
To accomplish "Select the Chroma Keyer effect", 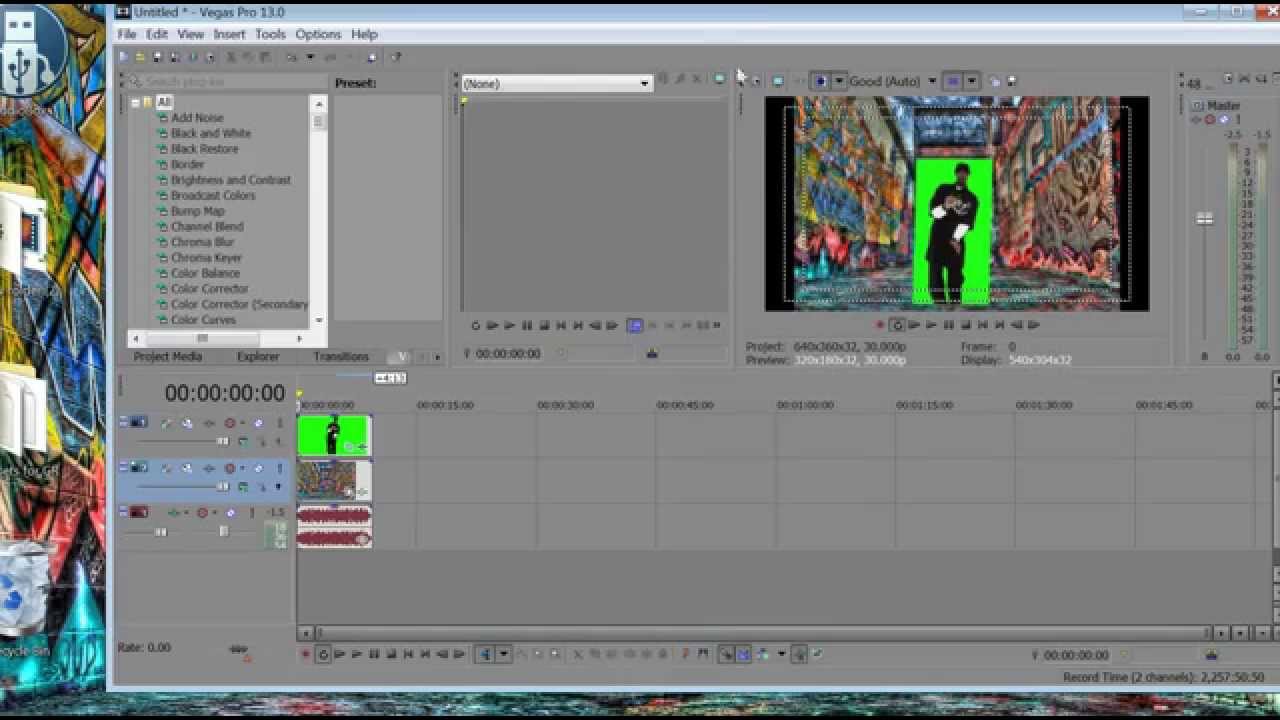I will point(206,257).
